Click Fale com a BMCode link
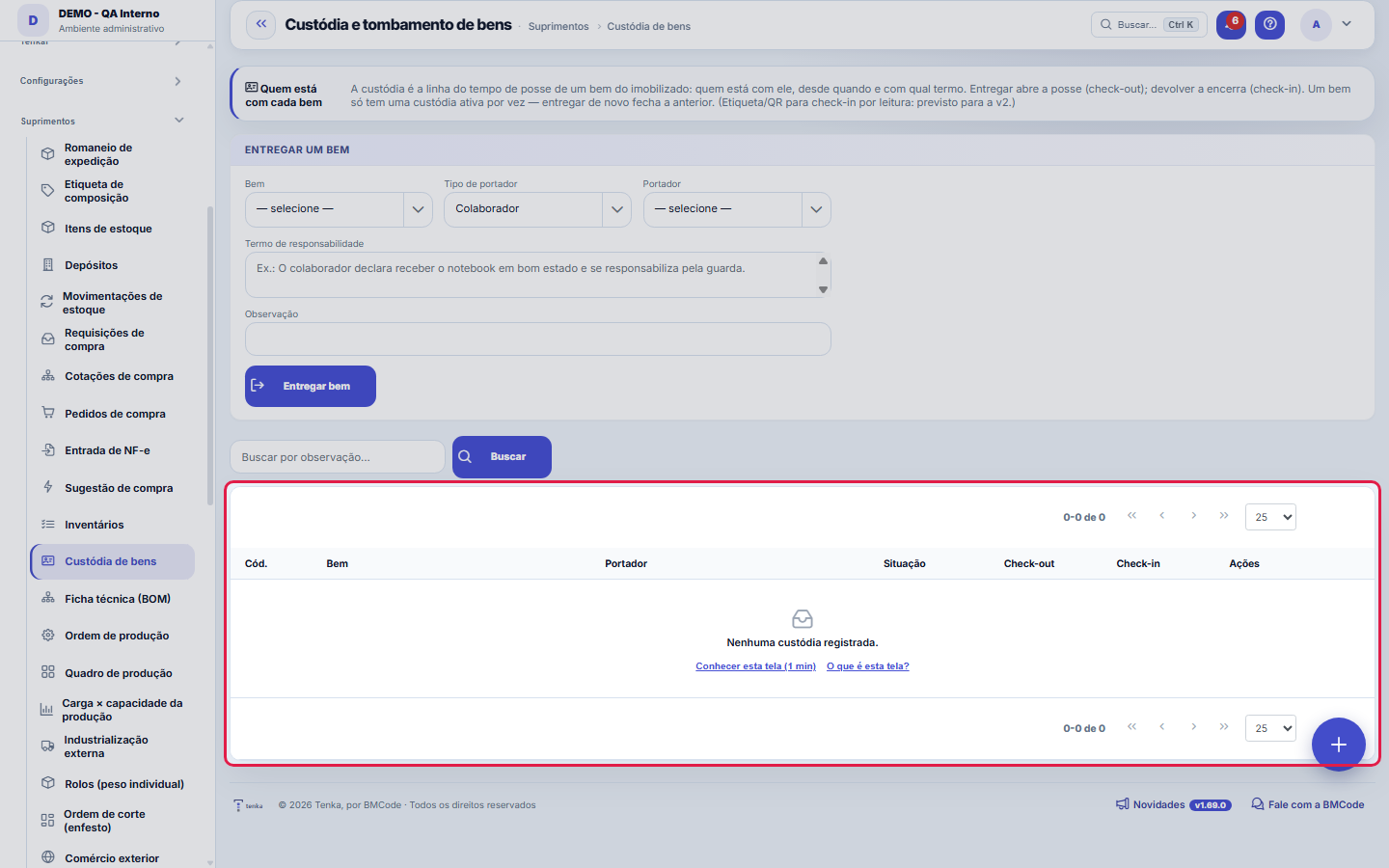The image size is (1389, 868). [x=1308, y=804]
